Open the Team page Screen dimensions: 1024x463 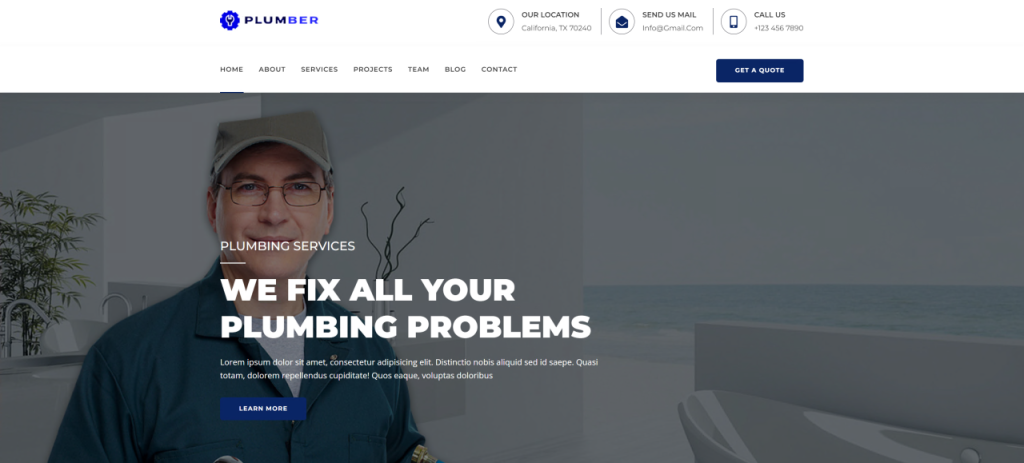coord(419,69)
